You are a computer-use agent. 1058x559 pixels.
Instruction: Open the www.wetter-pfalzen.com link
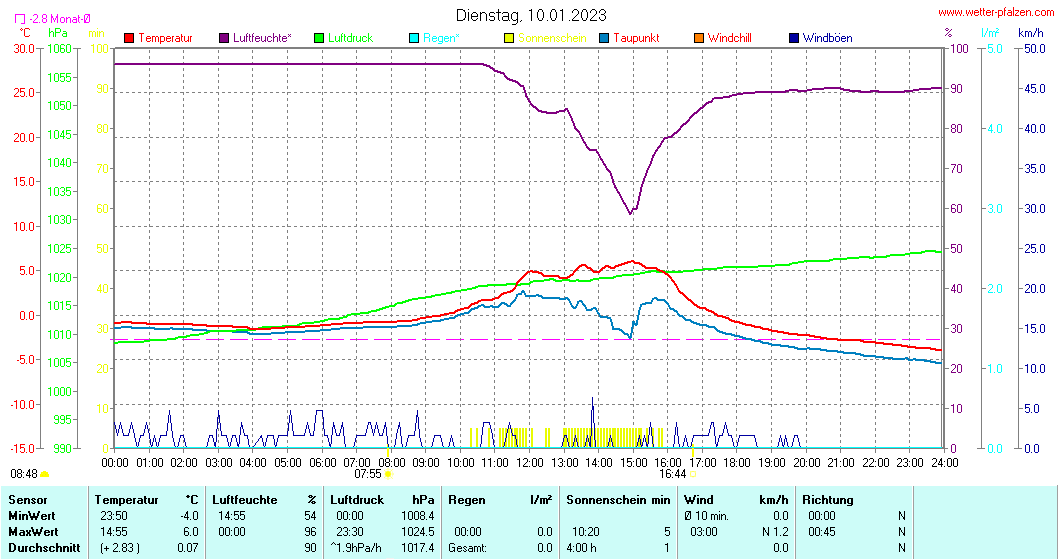[996, 12]
